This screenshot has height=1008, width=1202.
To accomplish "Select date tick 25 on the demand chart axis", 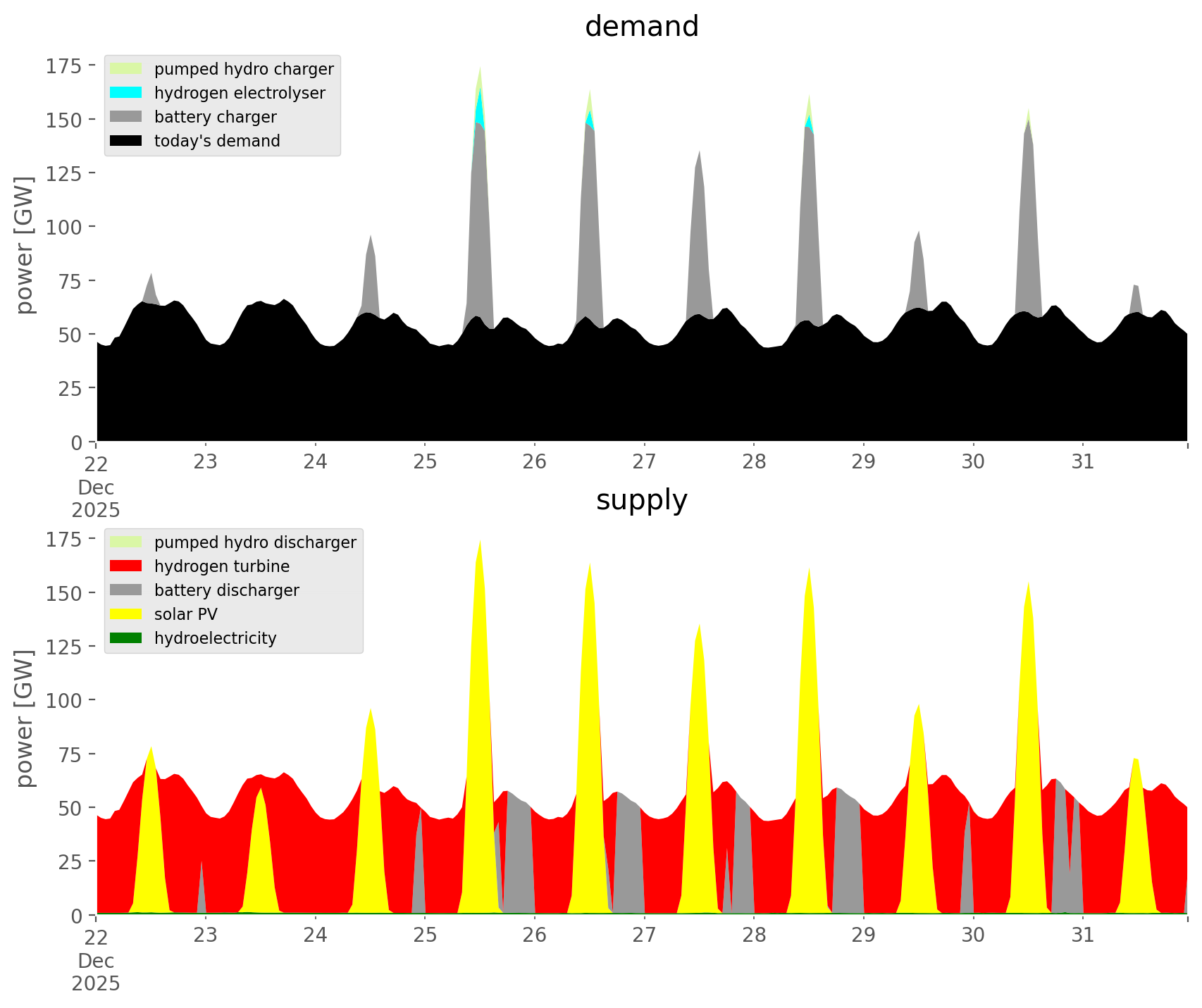I will (x=425, y=462).
